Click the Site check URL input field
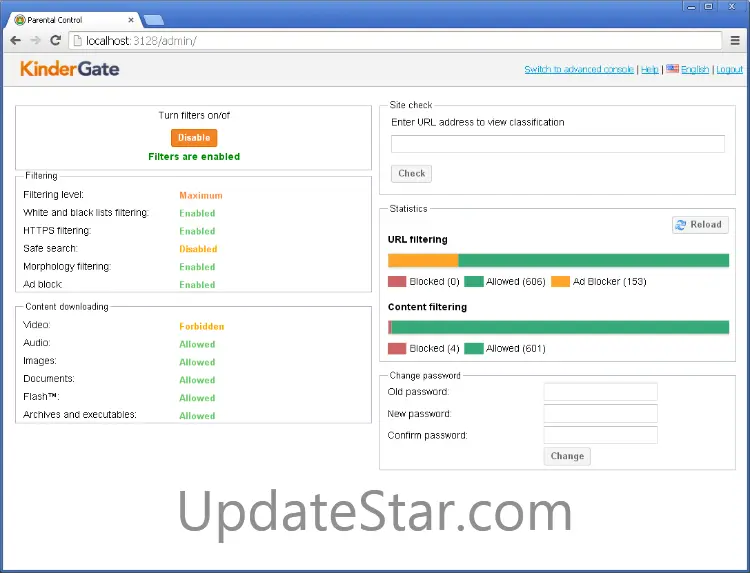The image size is (750, 573). click(558, 144)
